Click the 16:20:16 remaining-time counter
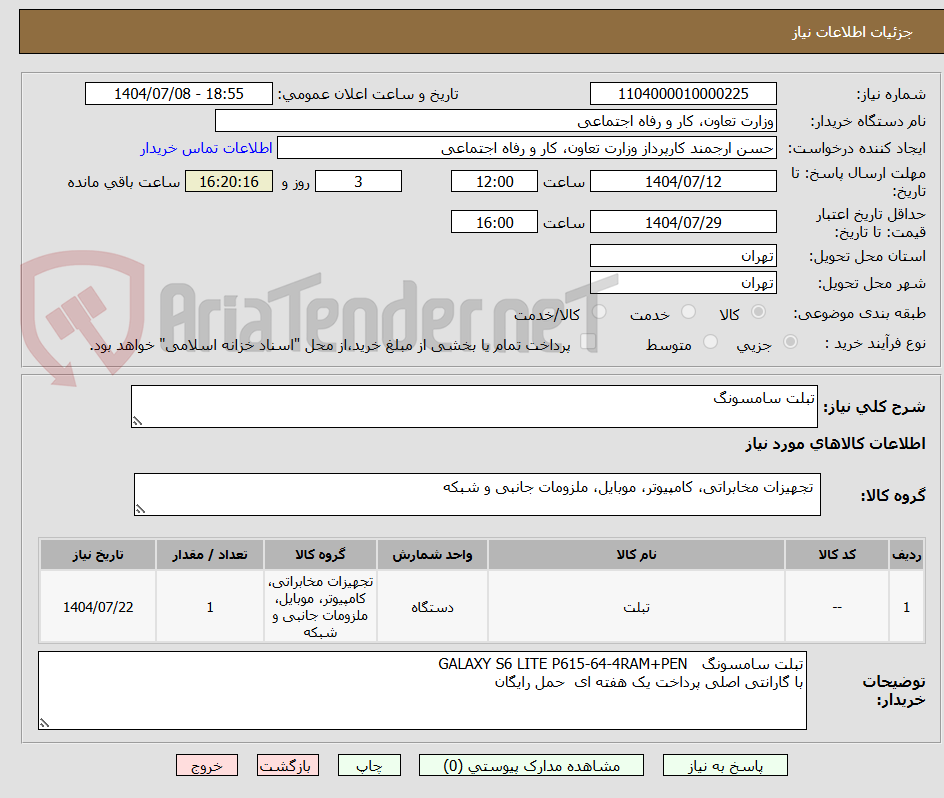This screenshot has width=944, height=798. 228,181
